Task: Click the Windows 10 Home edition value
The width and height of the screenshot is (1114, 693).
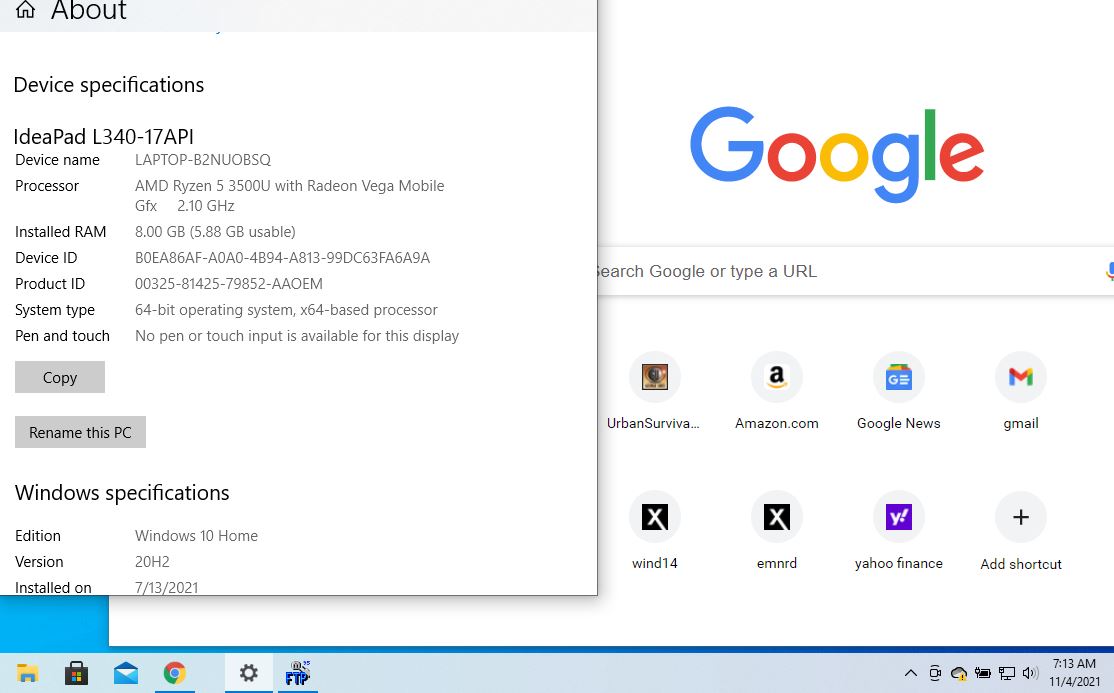Action: 196,536
